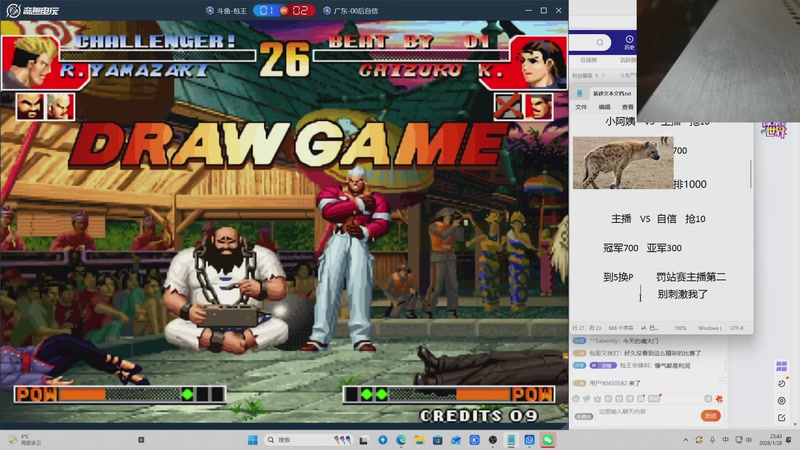
Task: Click the search magnifier in the streaming panel
Action: point(600,42)
